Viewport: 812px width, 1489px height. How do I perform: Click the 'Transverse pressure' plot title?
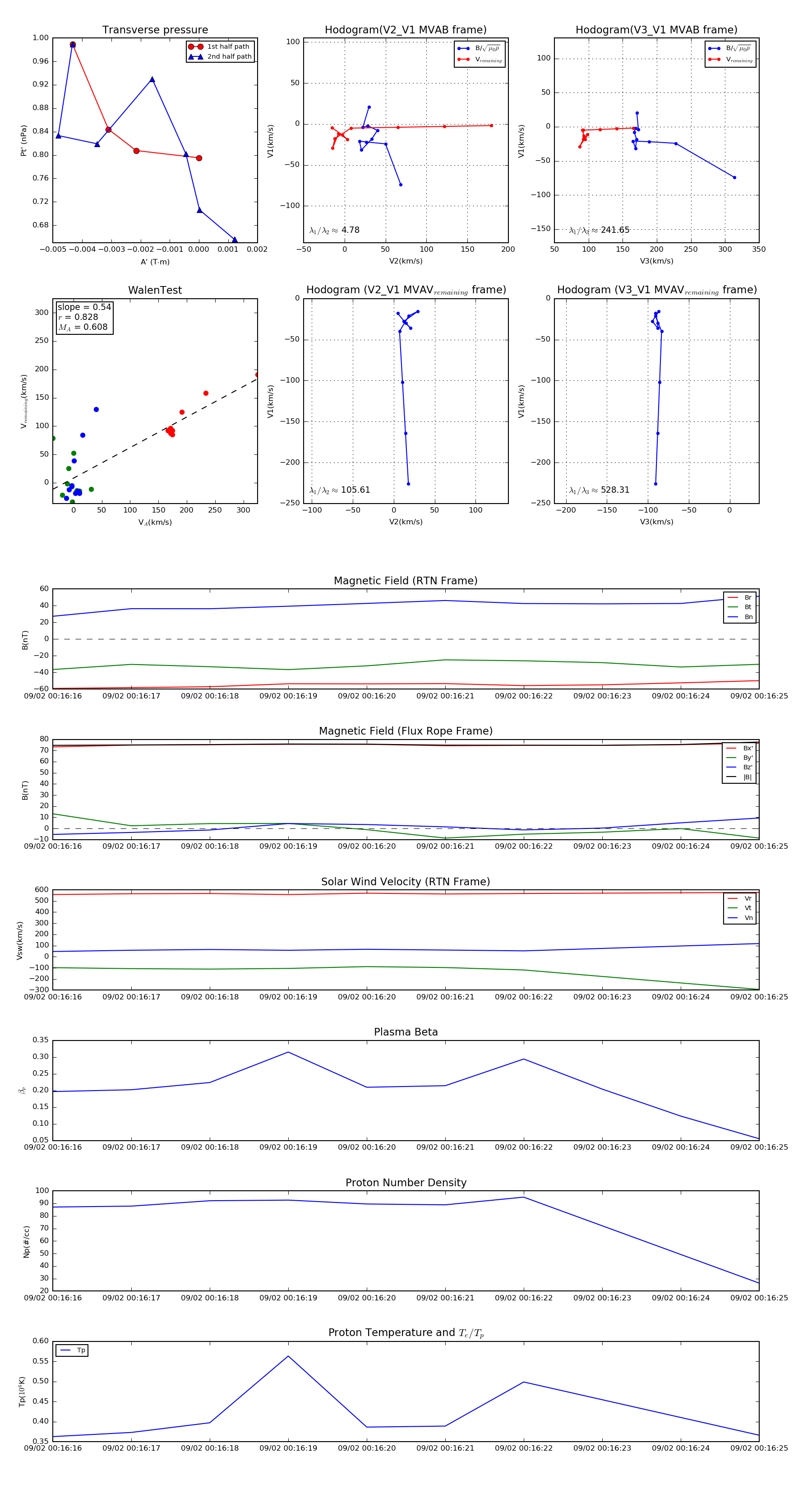tap(155, 30)
